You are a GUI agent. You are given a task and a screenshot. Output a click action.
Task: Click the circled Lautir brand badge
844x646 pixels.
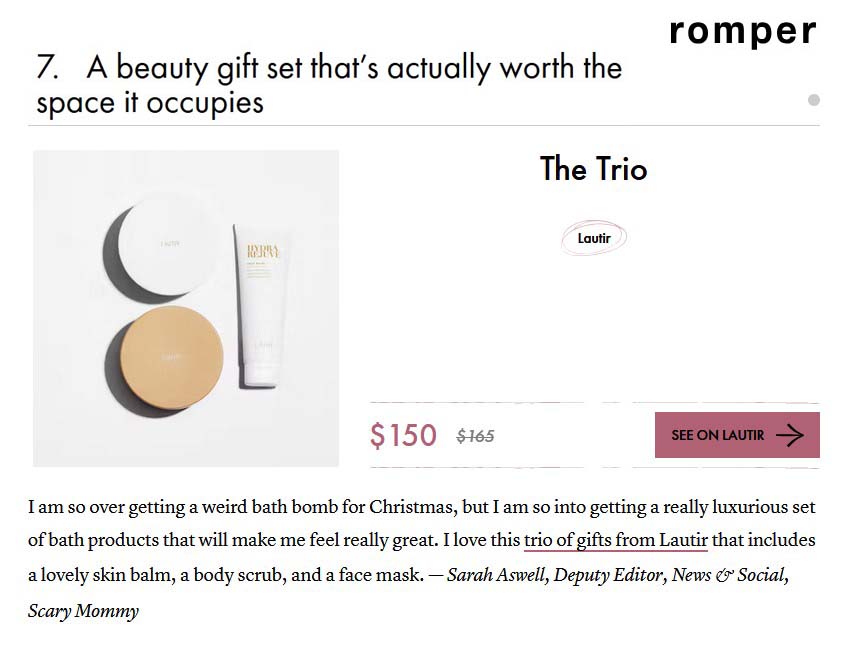coord(594,238)
